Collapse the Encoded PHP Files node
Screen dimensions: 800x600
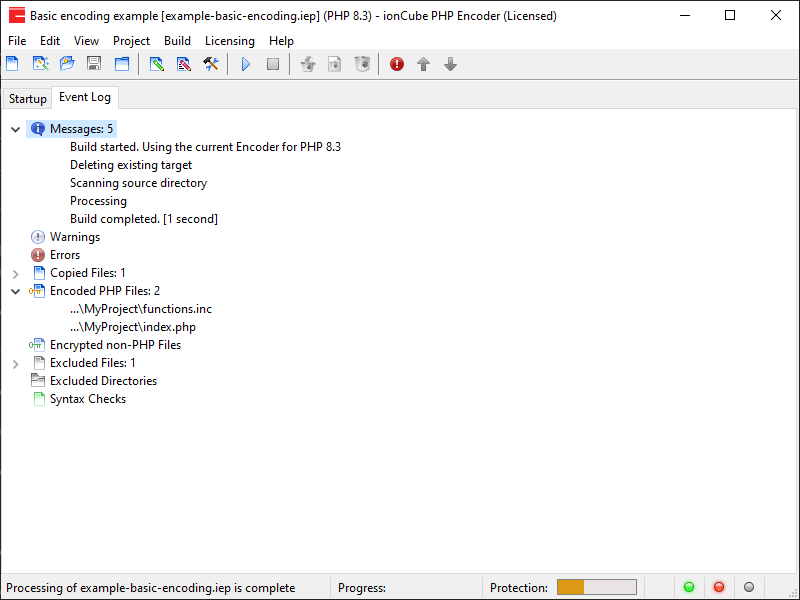(15, 292)
